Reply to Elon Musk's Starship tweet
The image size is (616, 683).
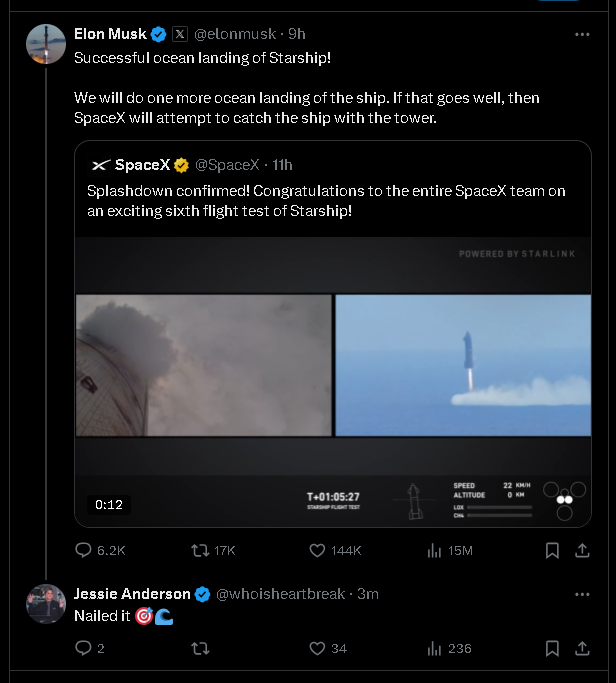[85, 550]
